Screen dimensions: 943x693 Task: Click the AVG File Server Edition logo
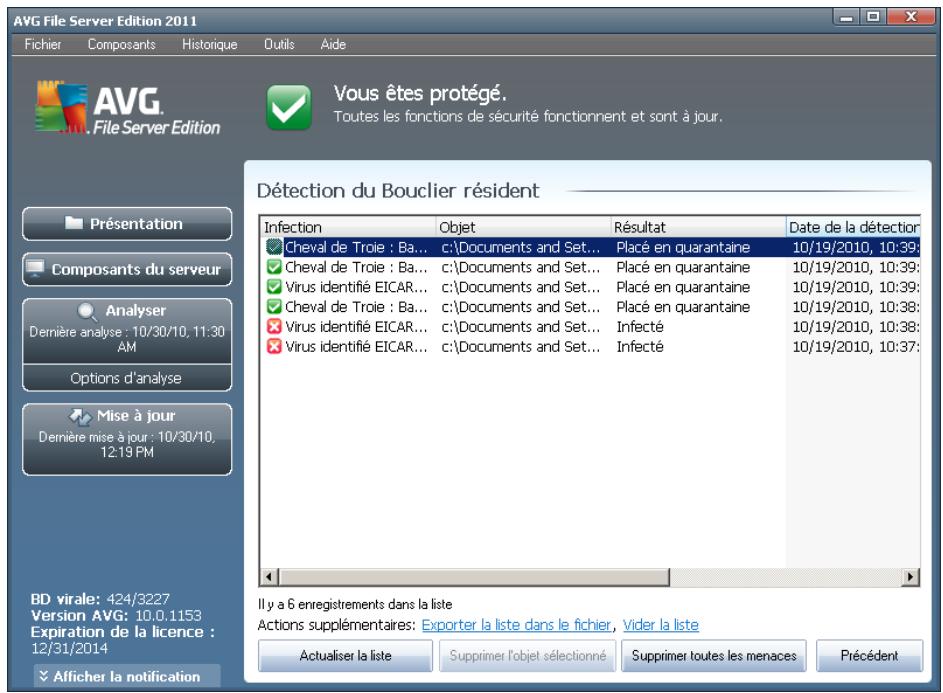127,108
